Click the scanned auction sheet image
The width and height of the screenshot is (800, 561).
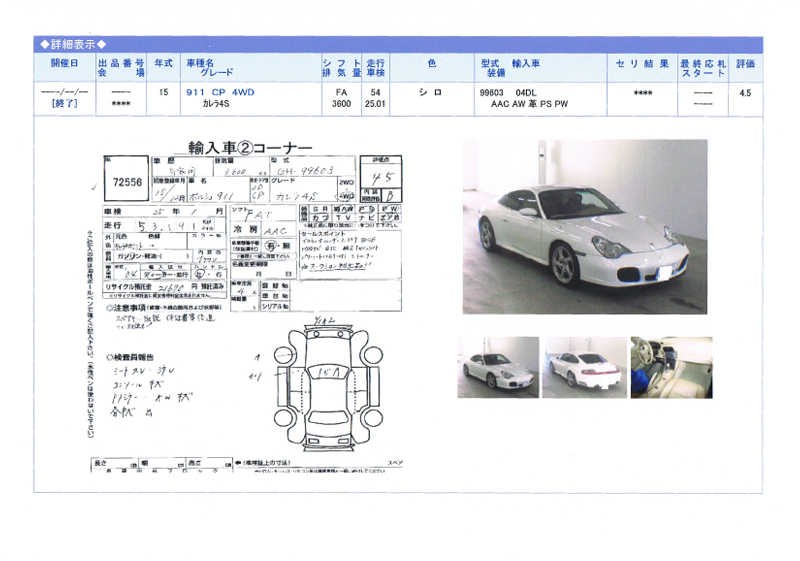246,306
